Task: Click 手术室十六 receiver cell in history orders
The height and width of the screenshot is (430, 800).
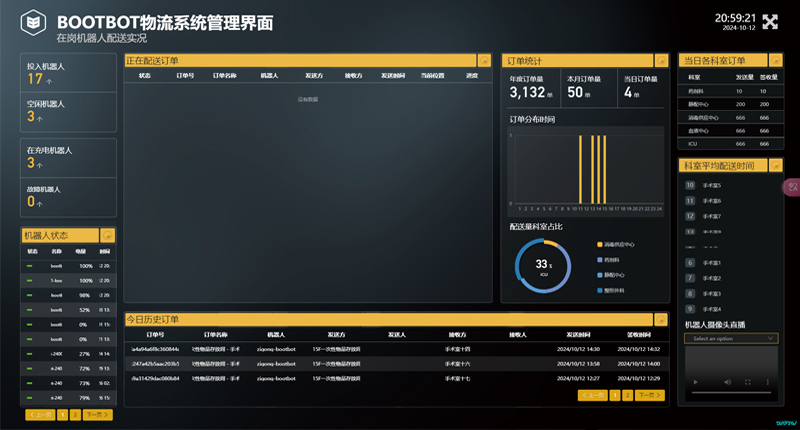Action: coord(457,364)
